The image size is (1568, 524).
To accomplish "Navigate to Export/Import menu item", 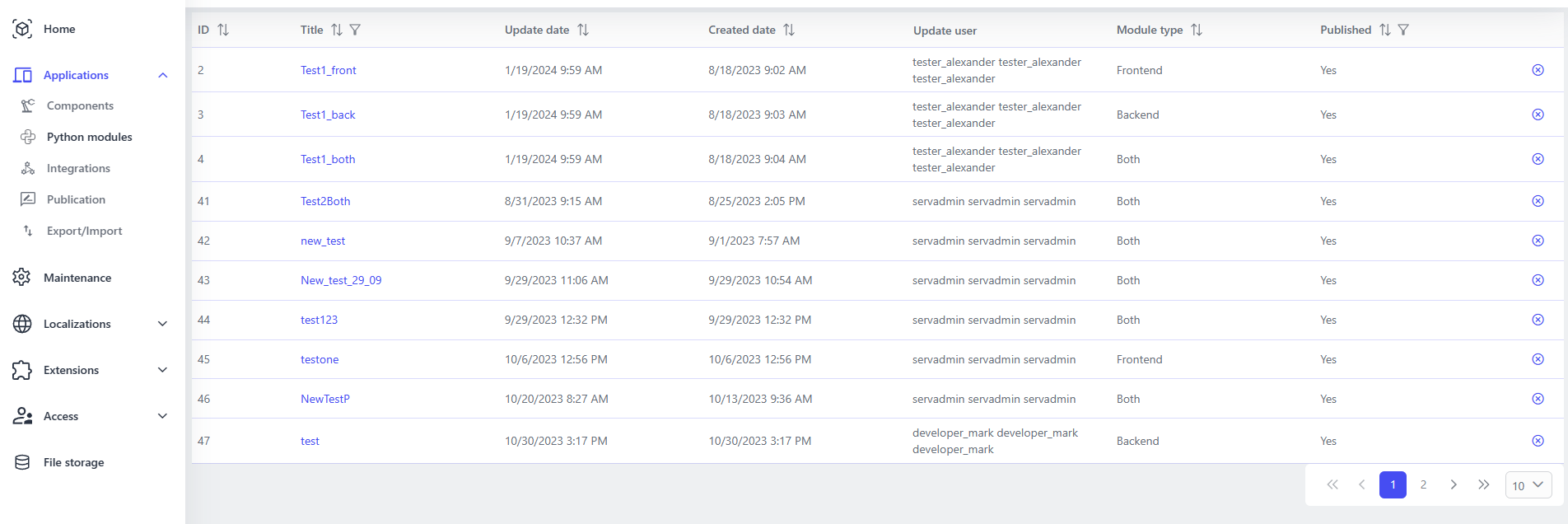I will click(84, 231).
